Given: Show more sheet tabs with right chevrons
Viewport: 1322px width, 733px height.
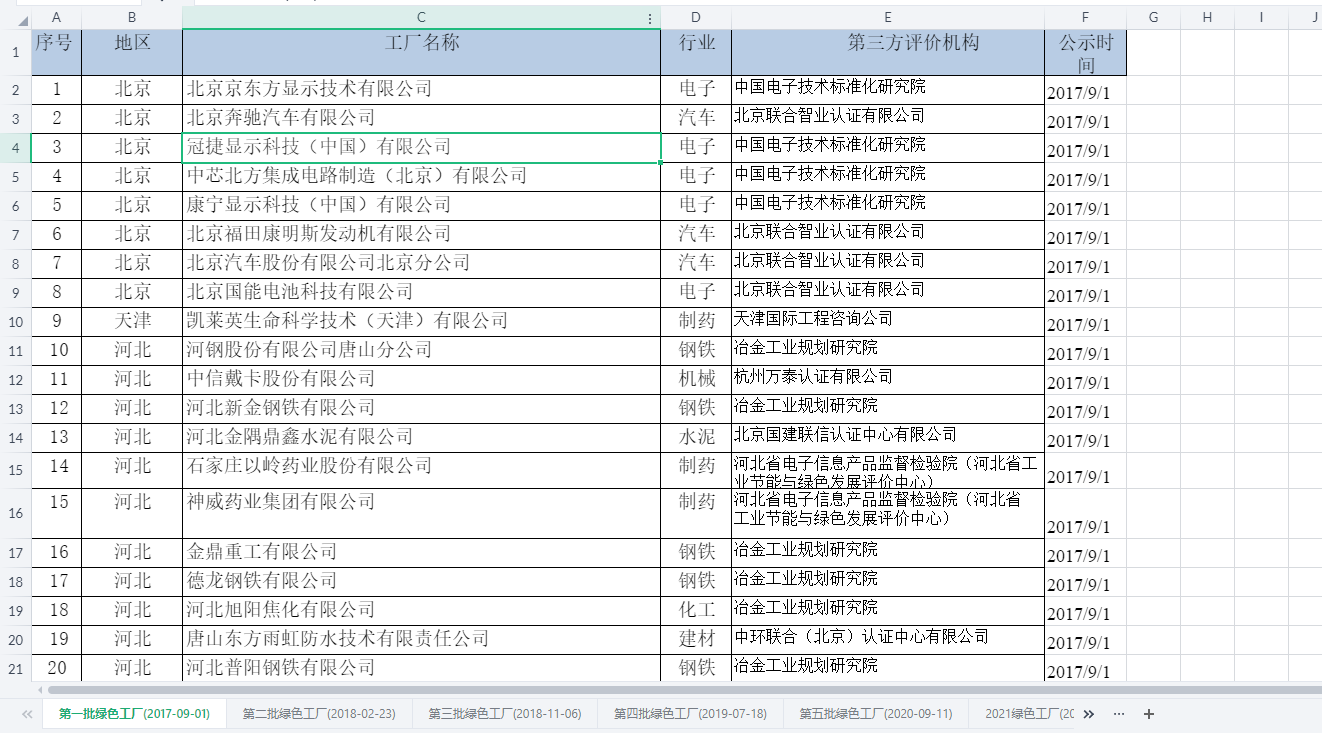Looking at the screenshot, I should coord(1089,714).
